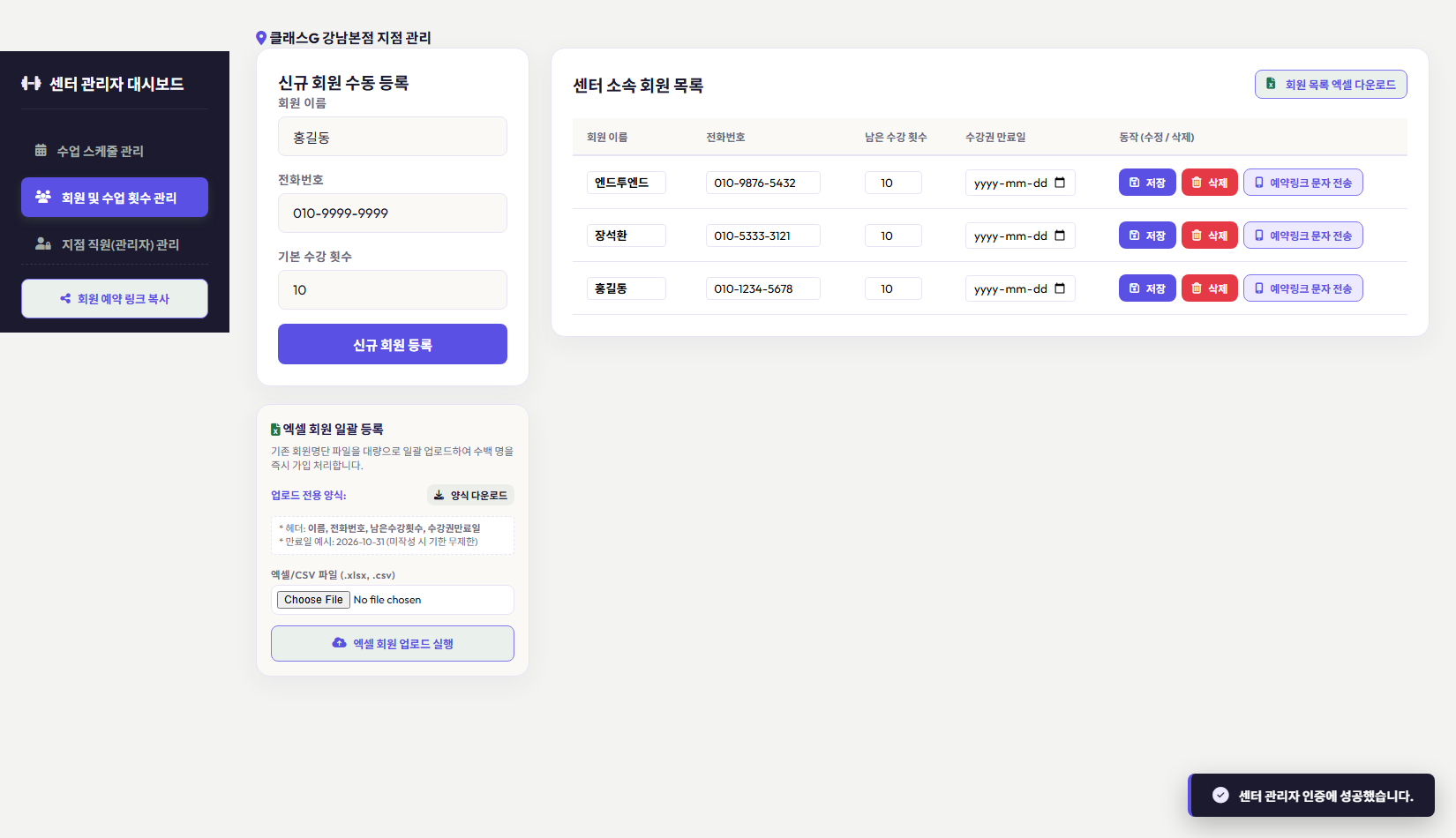
Task: Focus the 전화번호 field in registration form
Action: [393, 213]
